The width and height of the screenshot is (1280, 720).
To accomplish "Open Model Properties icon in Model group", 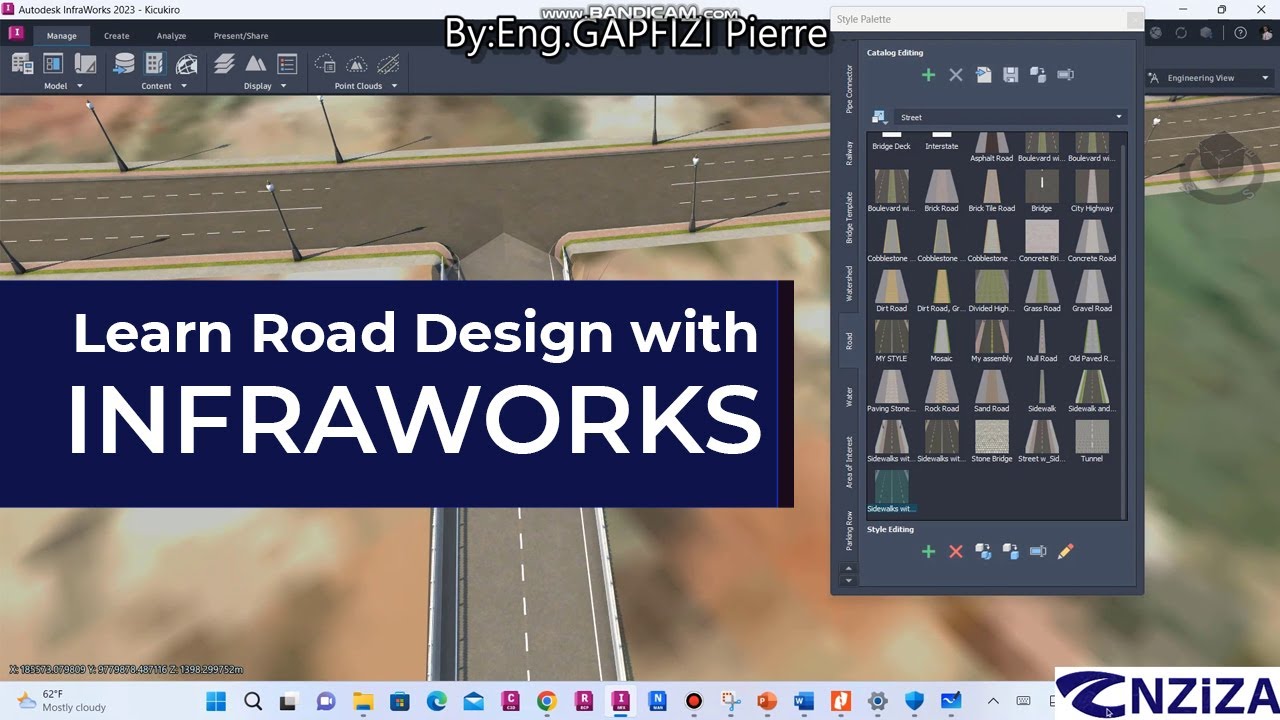I will (x=86, y=64).
